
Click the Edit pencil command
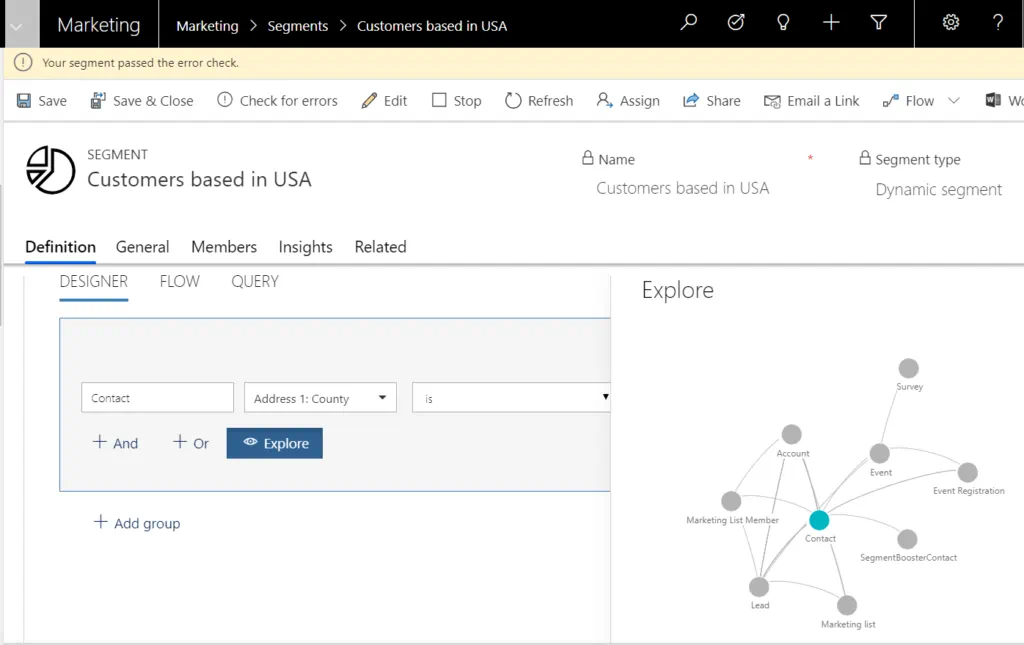point(385,101)
